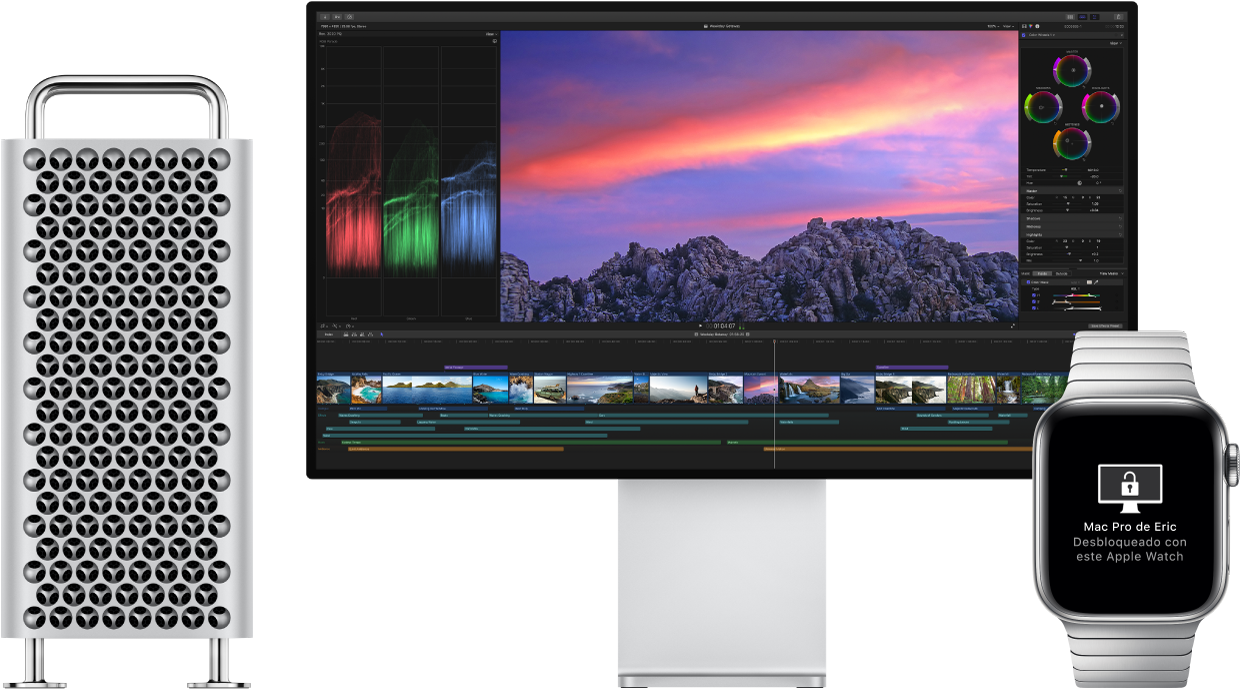1242x689 pixels.
Task: Click the share icon at the top right
Action: (x=1118, y=17)
